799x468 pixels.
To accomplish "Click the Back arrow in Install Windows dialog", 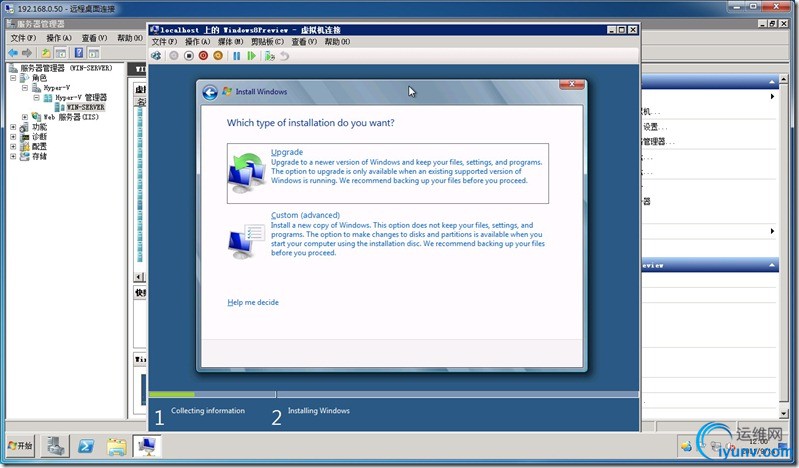I will click(210, 92).
